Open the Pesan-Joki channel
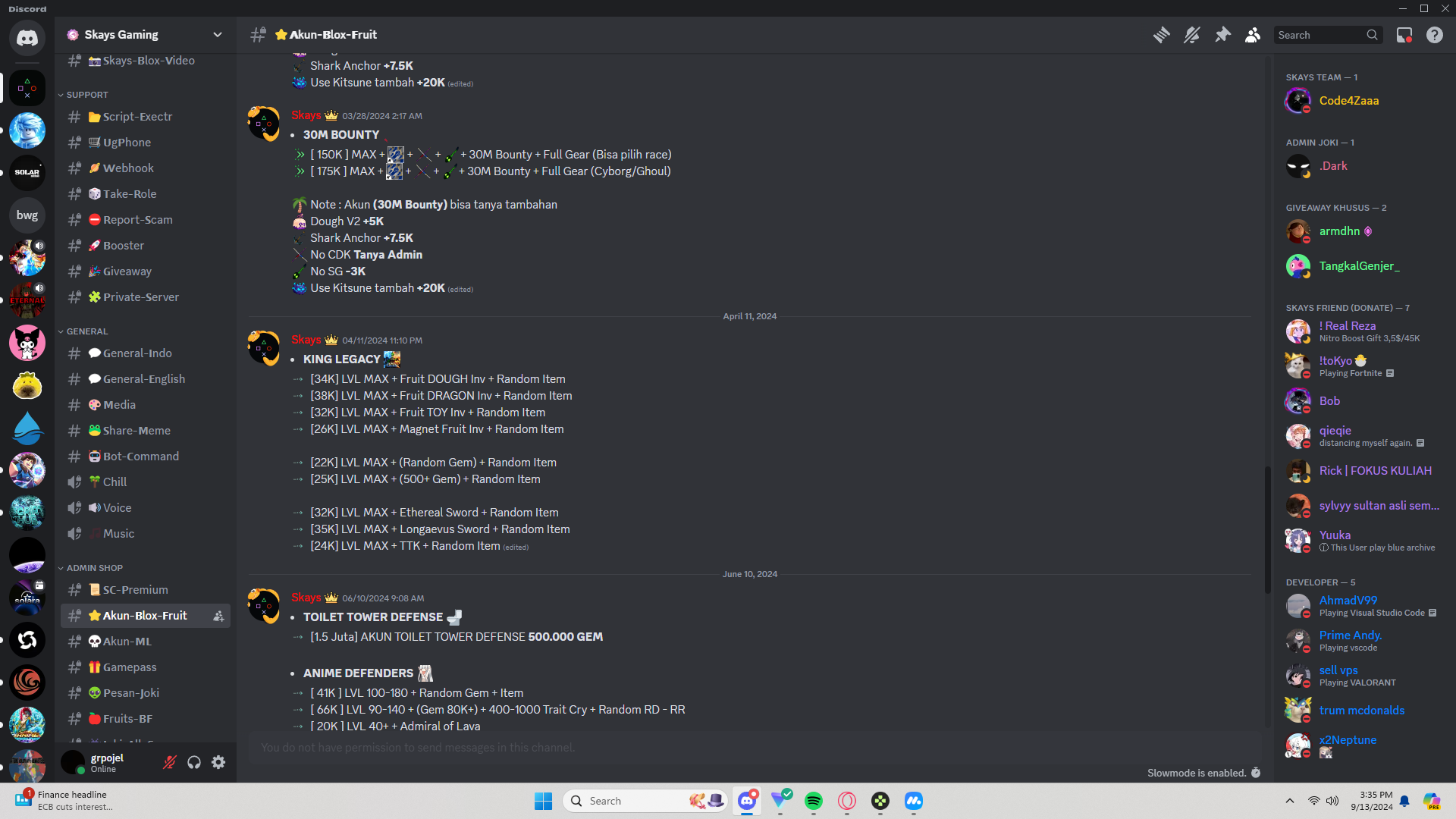1456x819 pixels. [146, 693]
